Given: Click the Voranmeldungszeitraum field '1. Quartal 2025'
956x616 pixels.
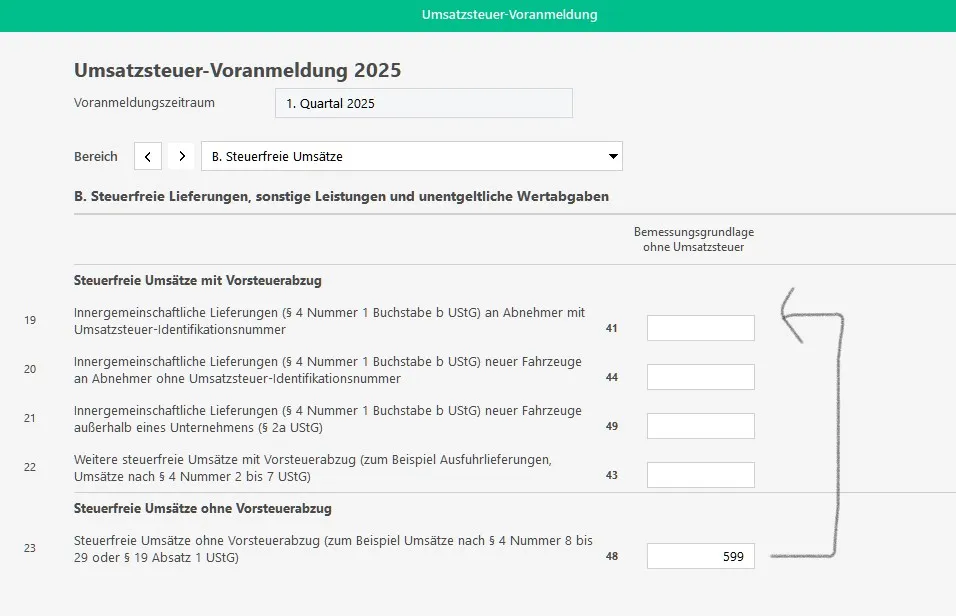Looking at the screenshot, I should coord(423,103).
